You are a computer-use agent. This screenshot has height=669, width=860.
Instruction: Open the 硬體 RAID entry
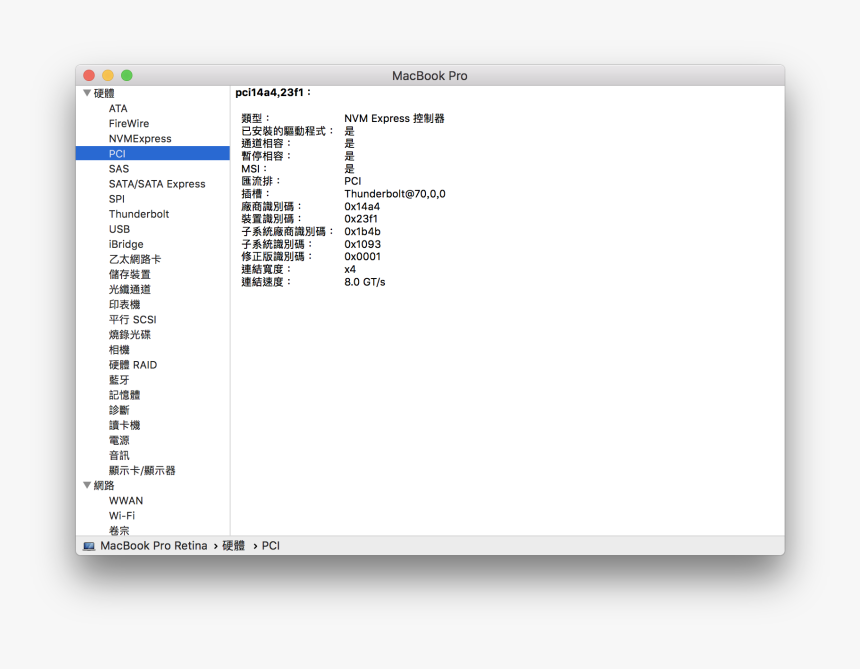133,365
